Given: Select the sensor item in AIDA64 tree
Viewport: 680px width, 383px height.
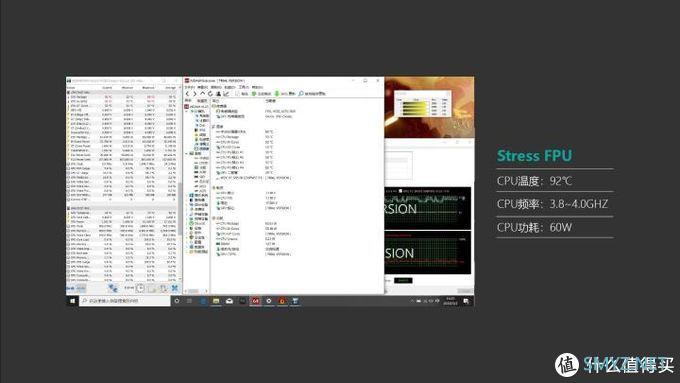Looking at the screenshot, I should click(x=202, y=149).
